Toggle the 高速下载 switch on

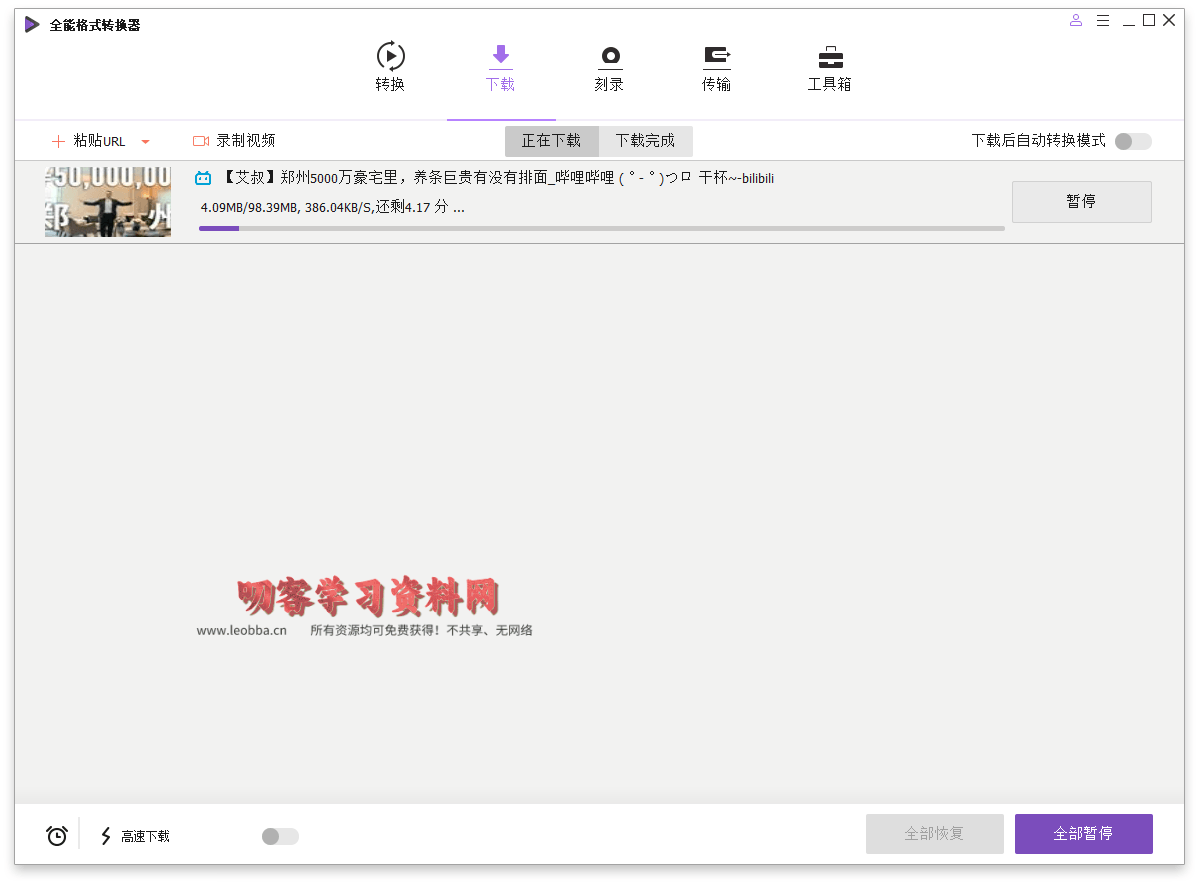pos(278,836)
